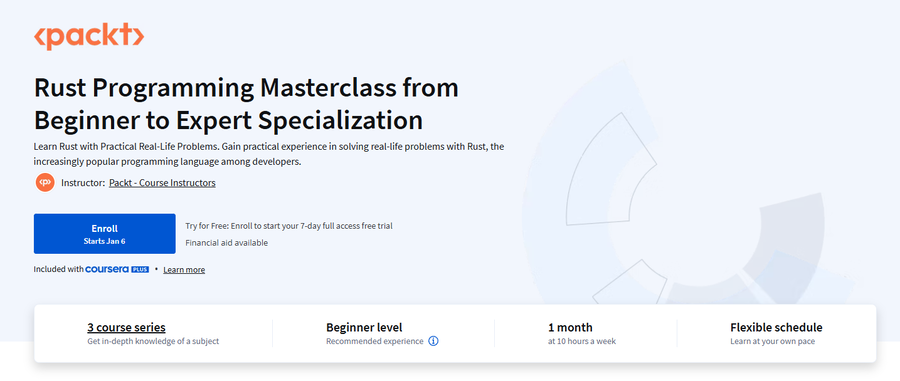Click the 'Learn at your own pace' text
The image size is (900, 381).
tap(773, 341)
